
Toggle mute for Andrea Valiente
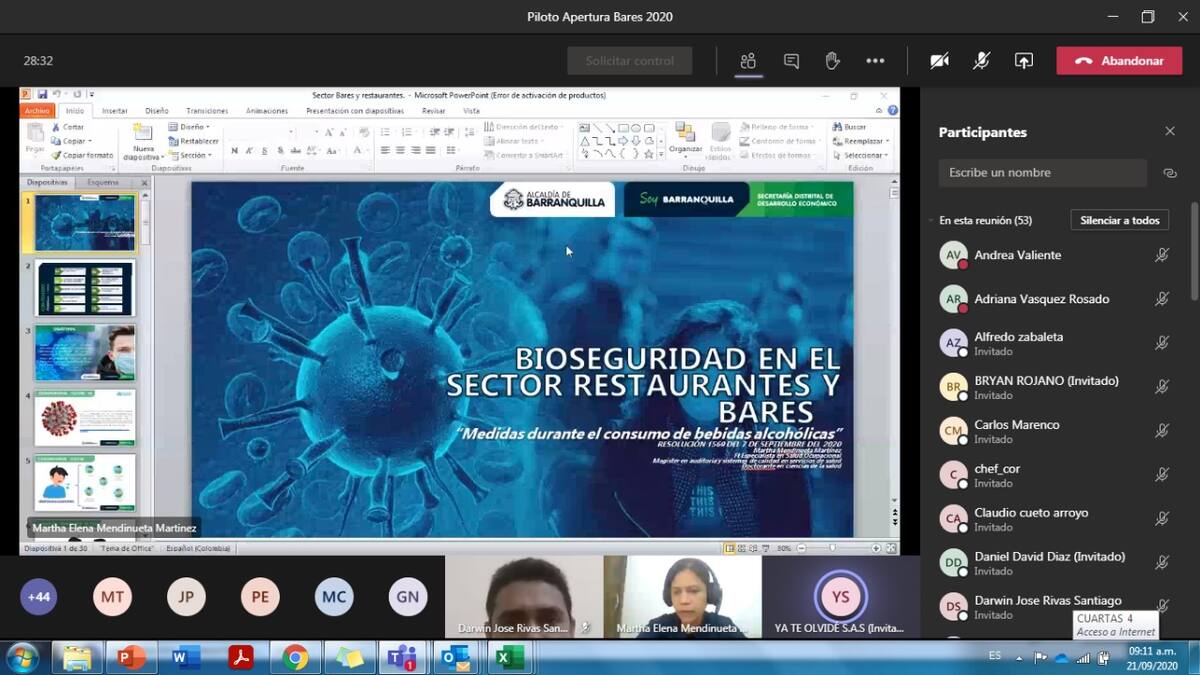click(x=1161, y=255)
